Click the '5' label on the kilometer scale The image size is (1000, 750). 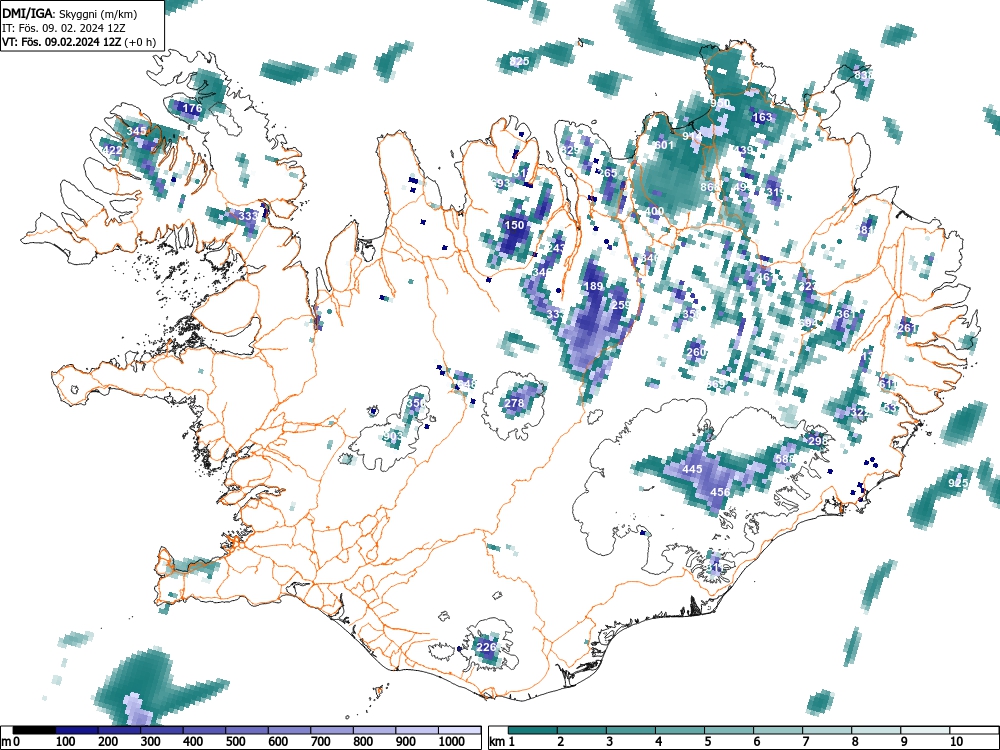coord(707,742)
